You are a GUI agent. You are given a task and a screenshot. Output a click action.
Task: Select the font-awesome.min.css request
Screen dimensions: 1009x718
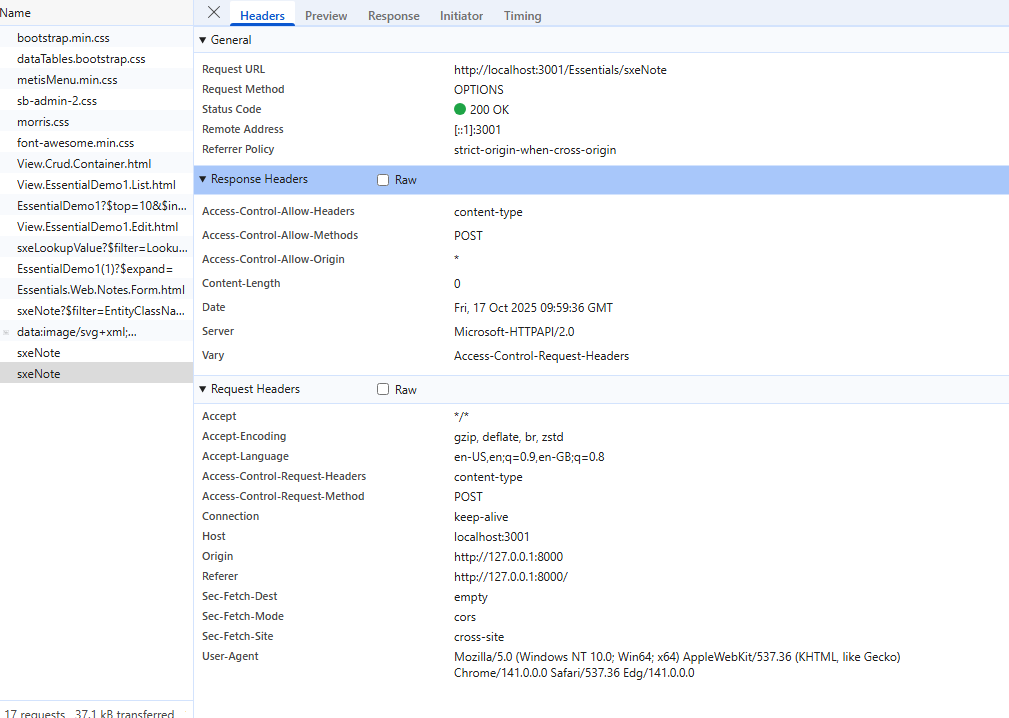(x=75, y=143)
